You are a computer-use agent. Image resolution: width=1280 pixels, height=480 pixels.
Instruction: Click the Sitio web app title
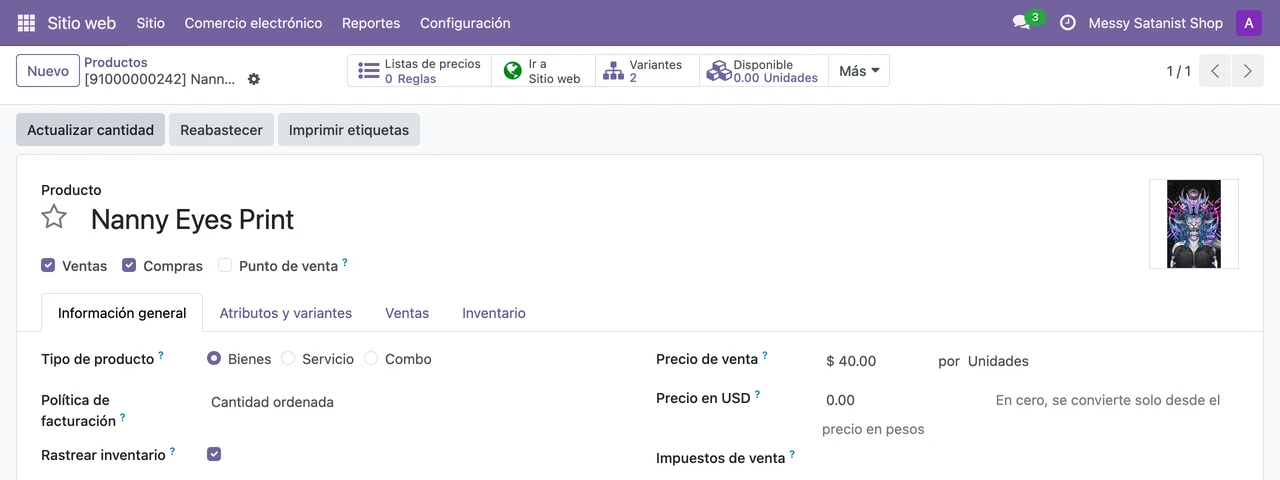[82, 23]
